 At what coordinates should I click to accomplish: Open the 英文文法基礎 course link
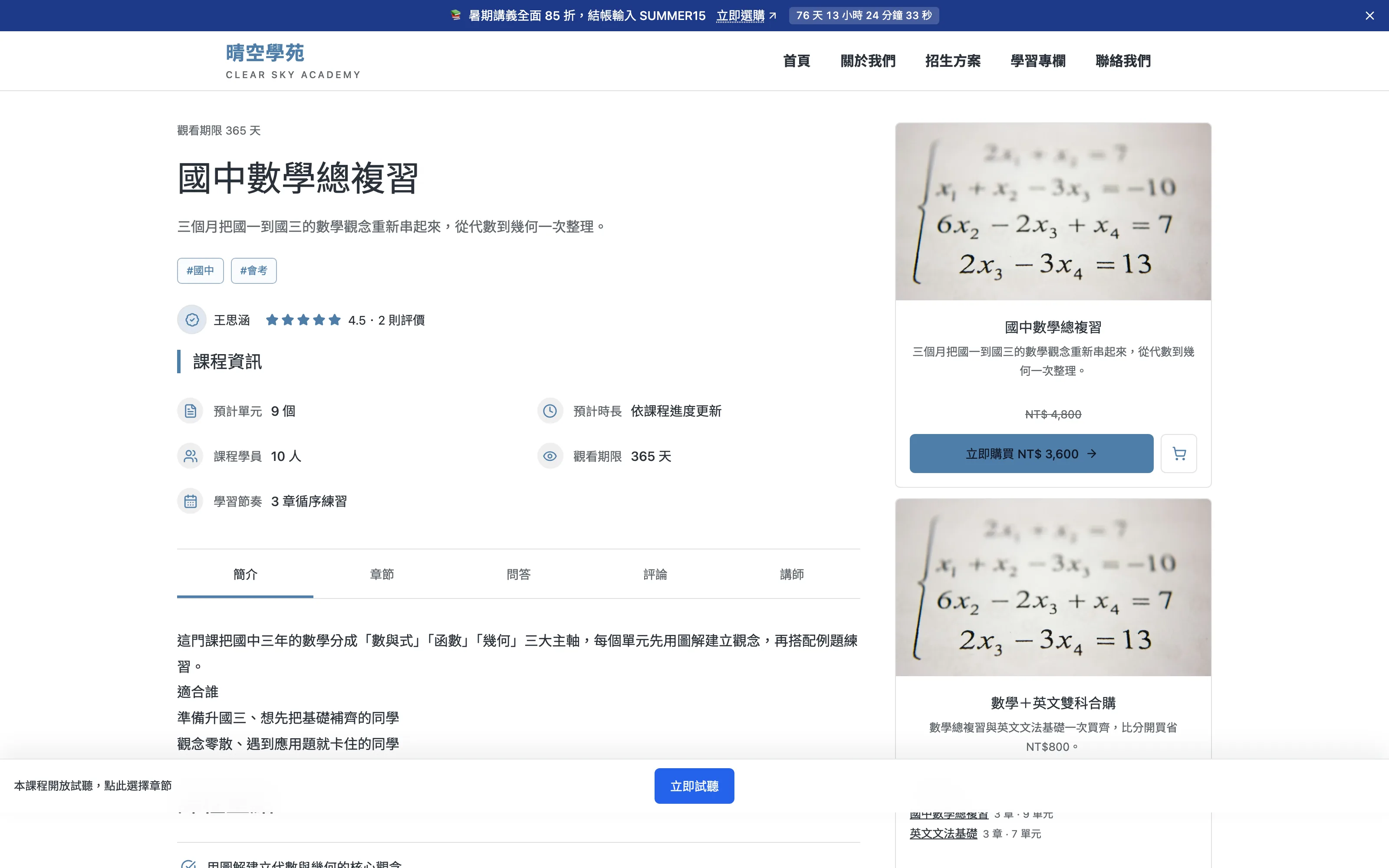click(x=943, y=834)
